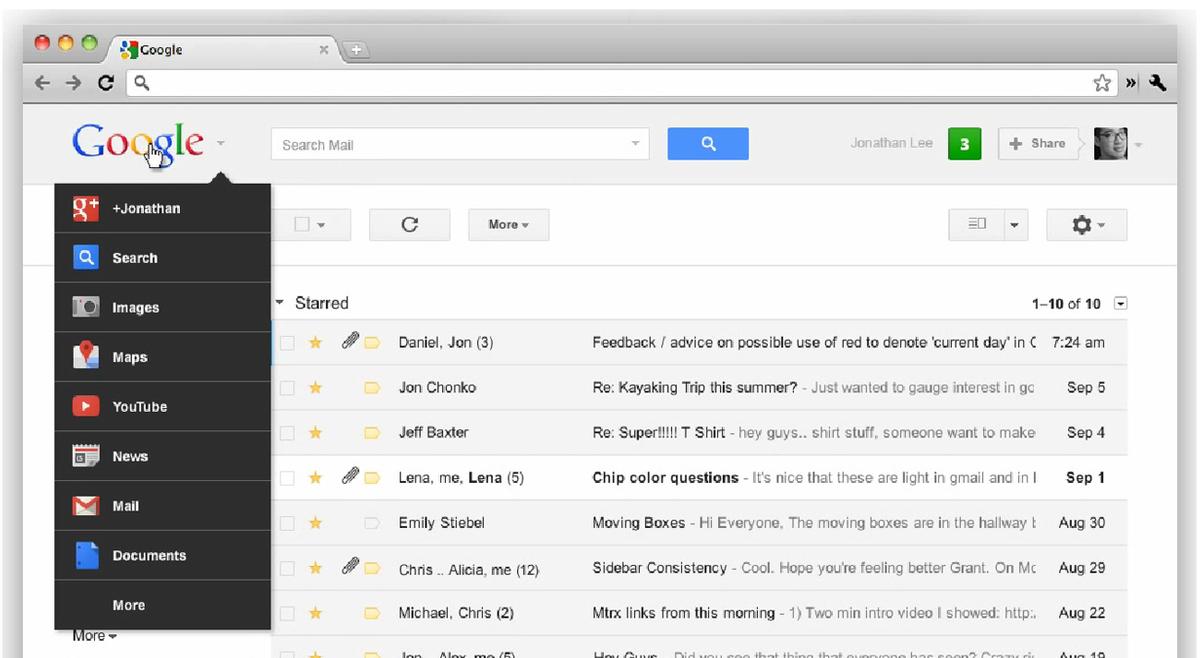
Task: Expand the More link below the dark menu
Action: (94, 636)
